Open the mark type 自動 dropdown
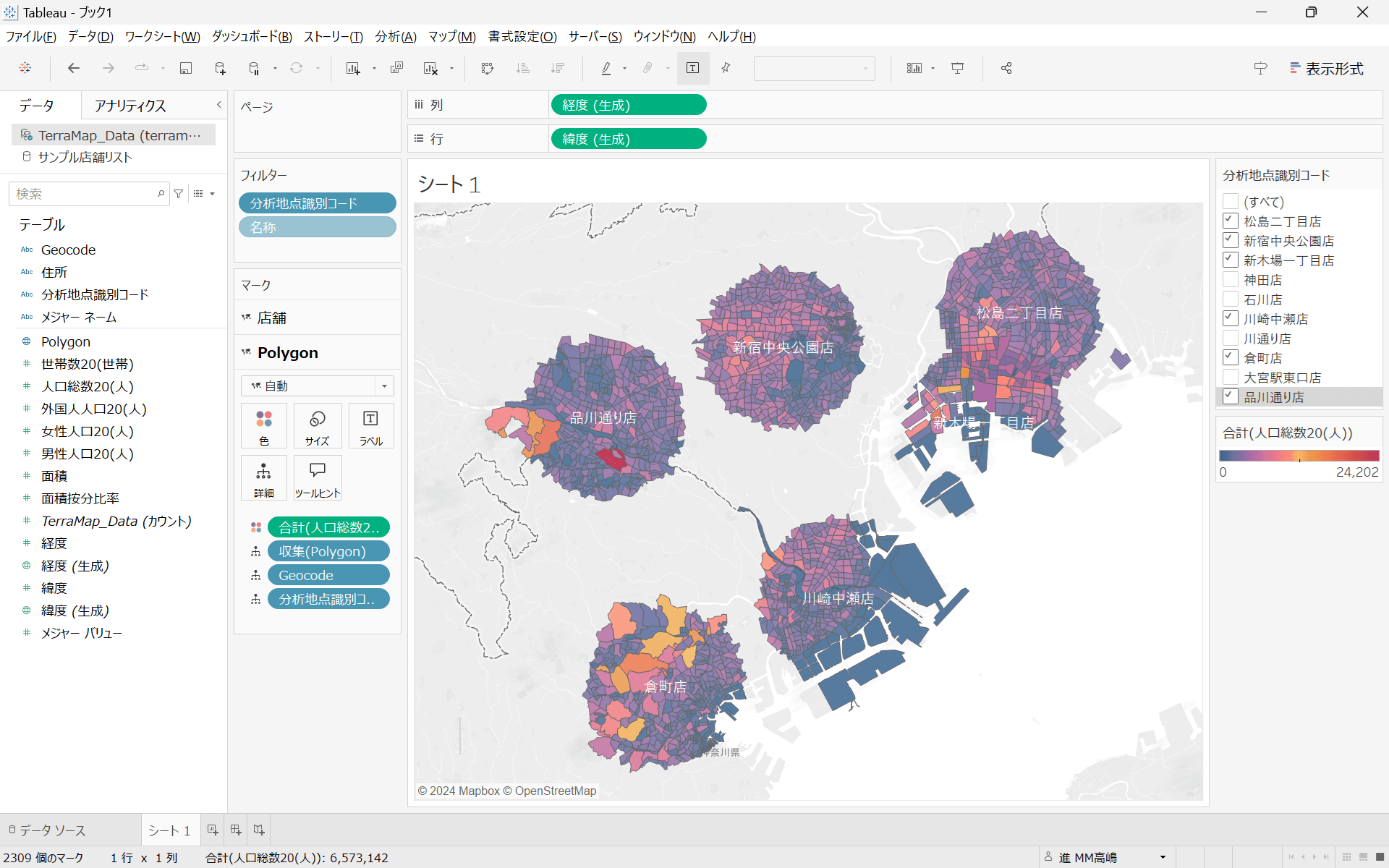 tap(317, 386)
